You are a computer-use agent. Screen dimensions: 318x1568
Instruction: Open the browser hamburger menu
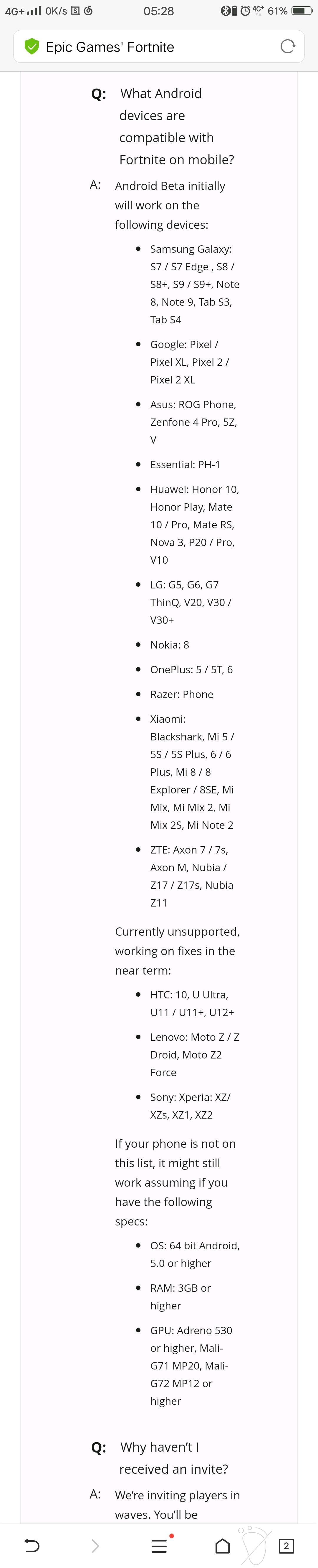click(159, 1546)
